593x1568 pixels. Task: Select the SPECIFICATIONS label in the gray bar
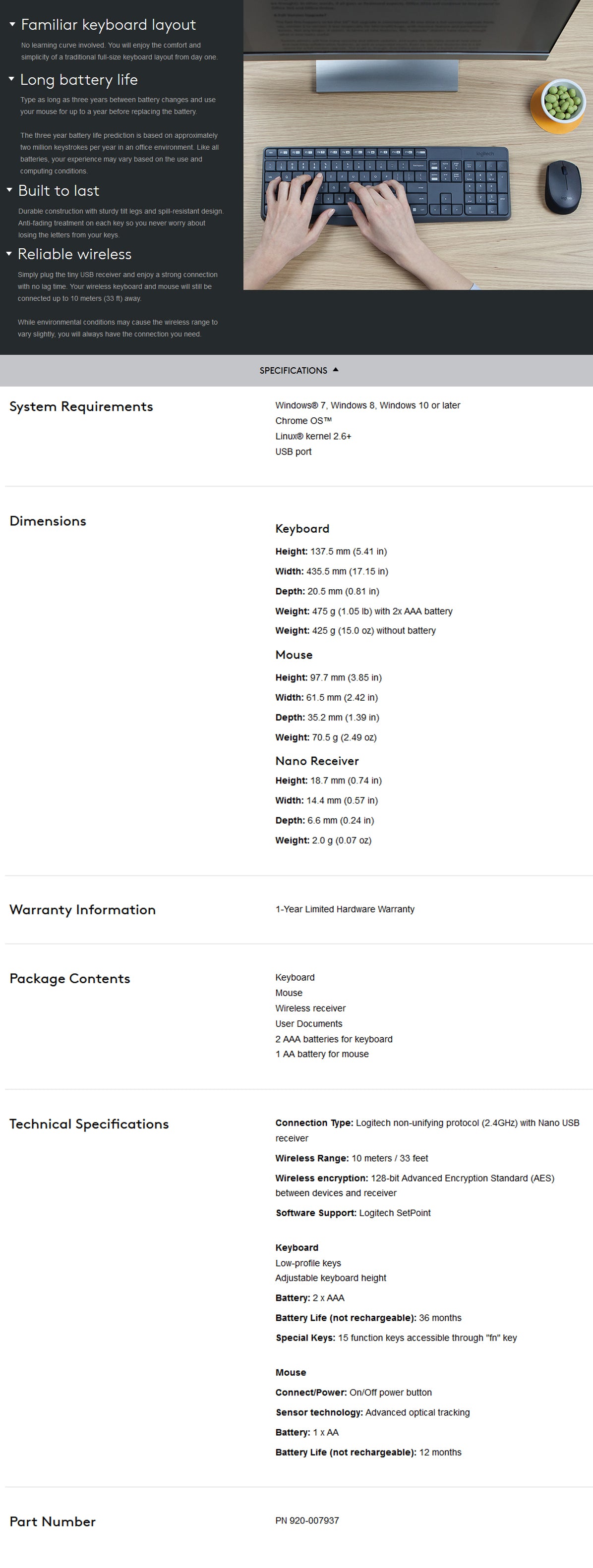(x=293, y=370)
